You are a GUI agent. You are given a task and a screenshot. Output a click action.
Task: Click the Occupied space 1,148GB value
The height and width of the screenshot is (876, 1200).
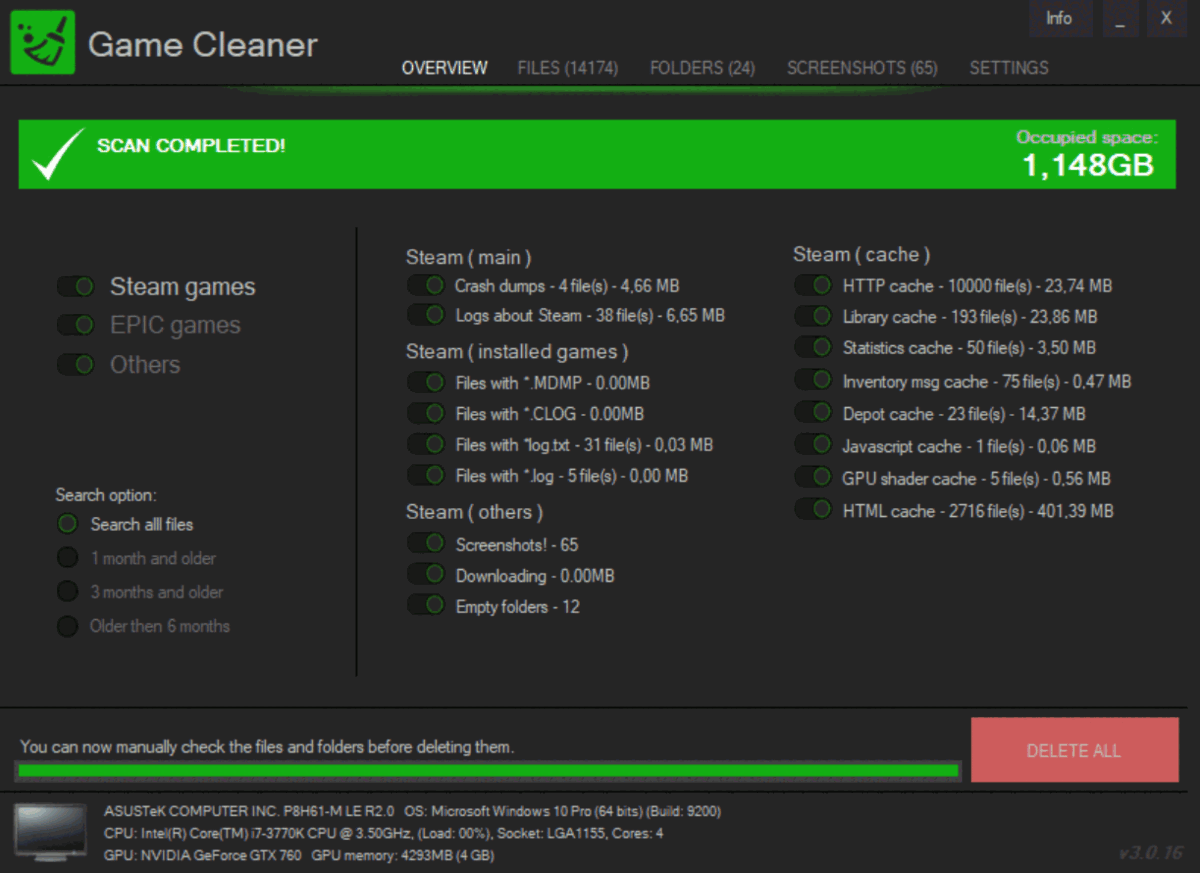click(1087, 165)
